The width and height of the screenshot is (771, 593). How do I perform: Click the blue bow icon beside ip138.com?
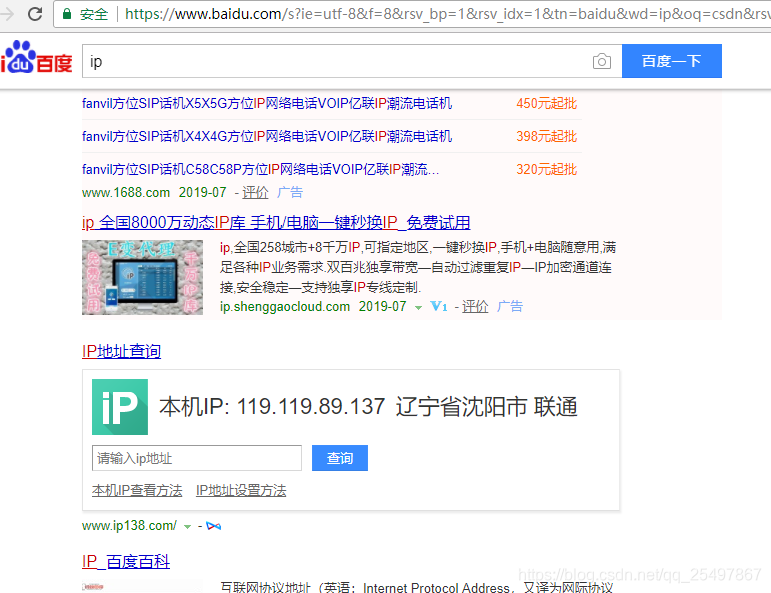(213, 526)
